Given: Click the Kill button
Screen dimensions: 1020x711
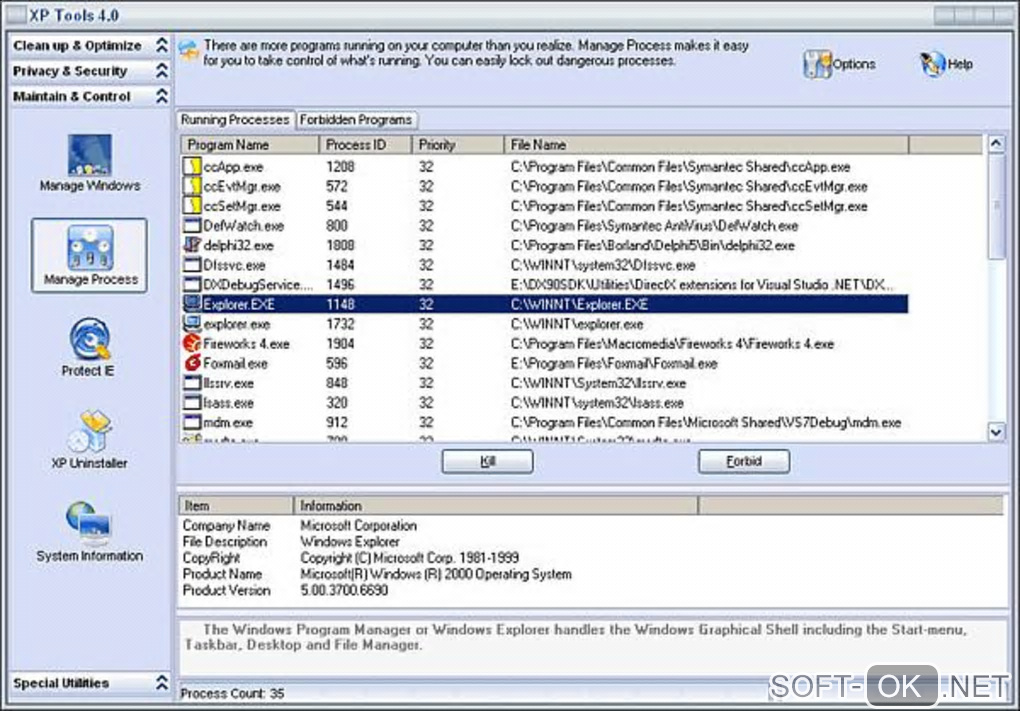Looking at the screenshot, I should coord(487,461).
